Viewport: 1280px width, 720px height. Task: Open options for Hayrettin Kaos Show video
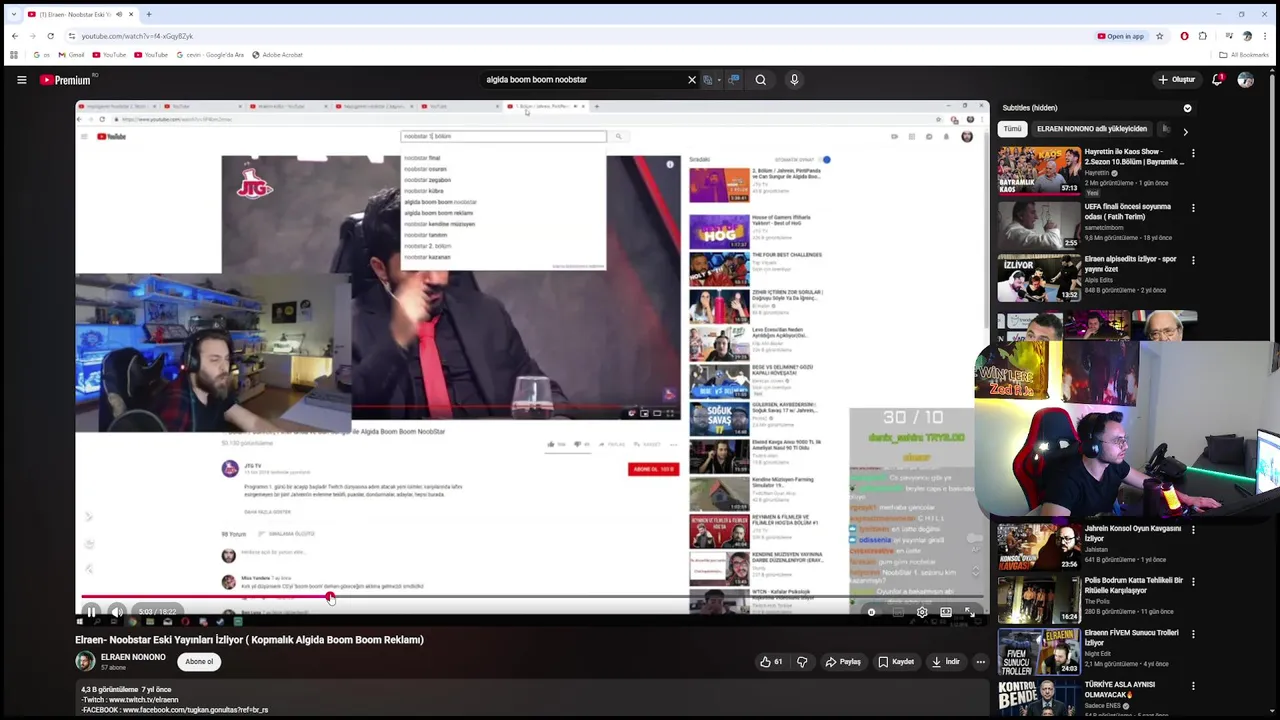tap(1193, 154)
